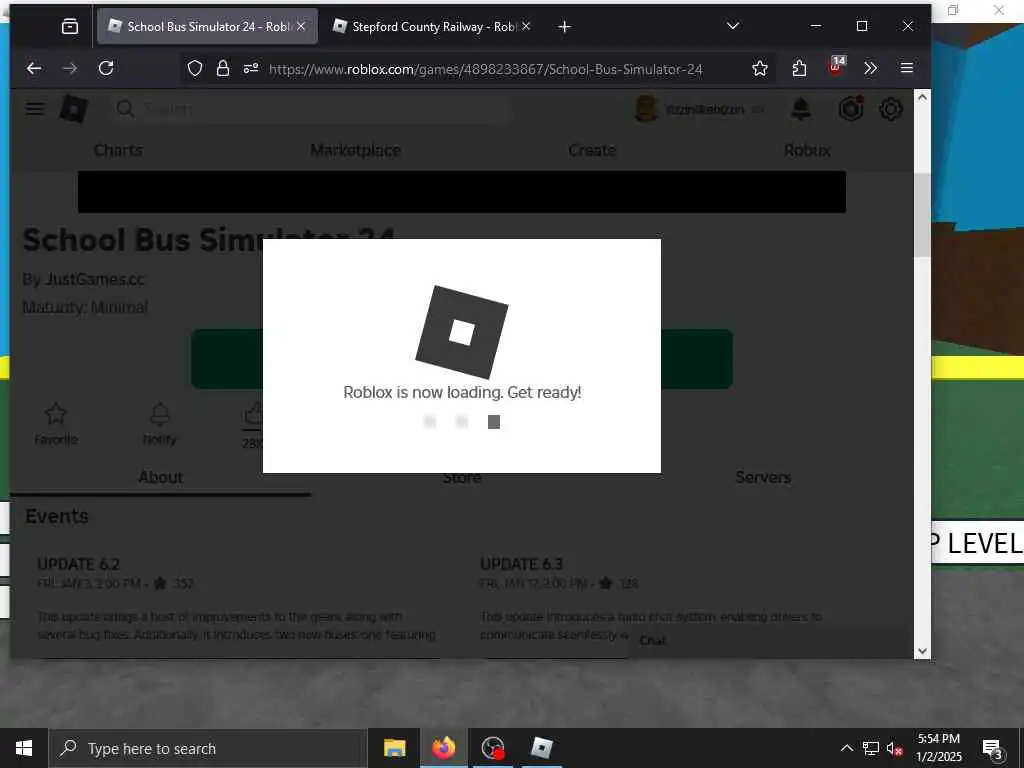Click the roblox.com URL address field
The height and width of the screenshot is (768, 1024).
coord(485,69)
